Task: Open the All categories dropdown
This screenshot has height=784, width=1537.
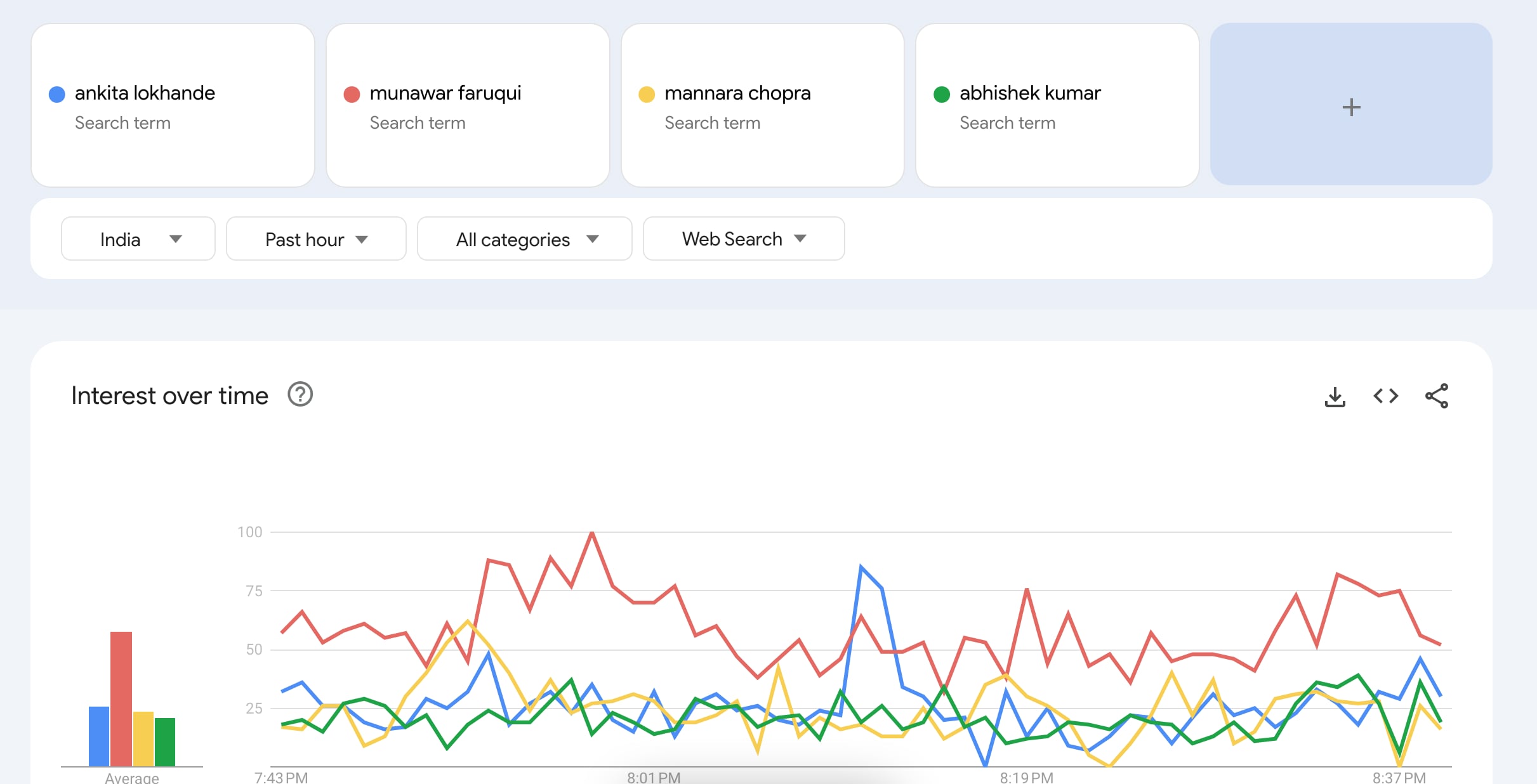Action: pos(525,239)
